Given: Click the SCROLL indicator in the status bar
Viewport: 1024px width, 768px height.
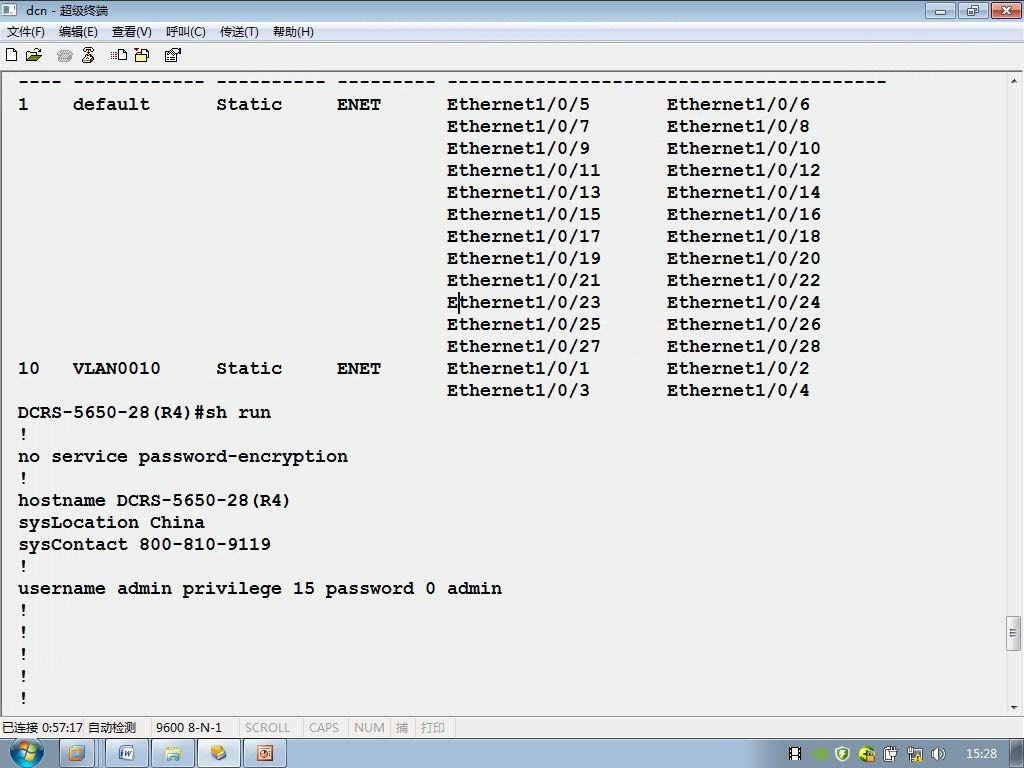Looking at the screenshot, I should click(267, 728).
